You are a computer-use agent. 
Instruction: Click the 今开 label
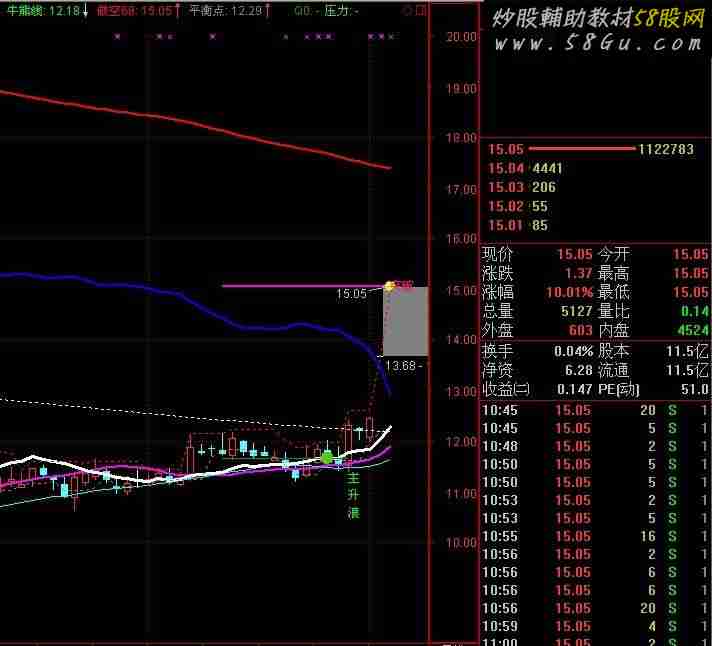click(x=613, y=254)
